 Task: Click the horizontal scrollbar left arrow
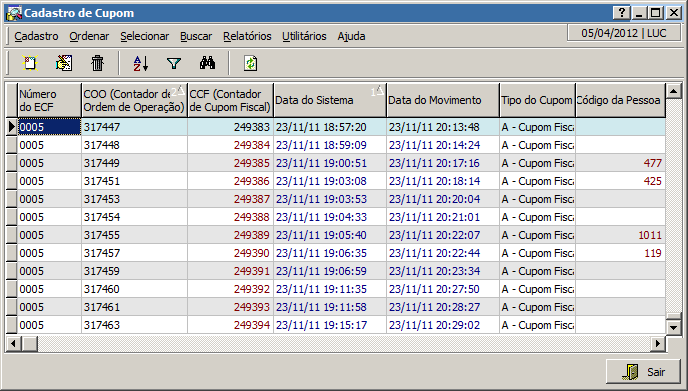click(x=13, y=343)
